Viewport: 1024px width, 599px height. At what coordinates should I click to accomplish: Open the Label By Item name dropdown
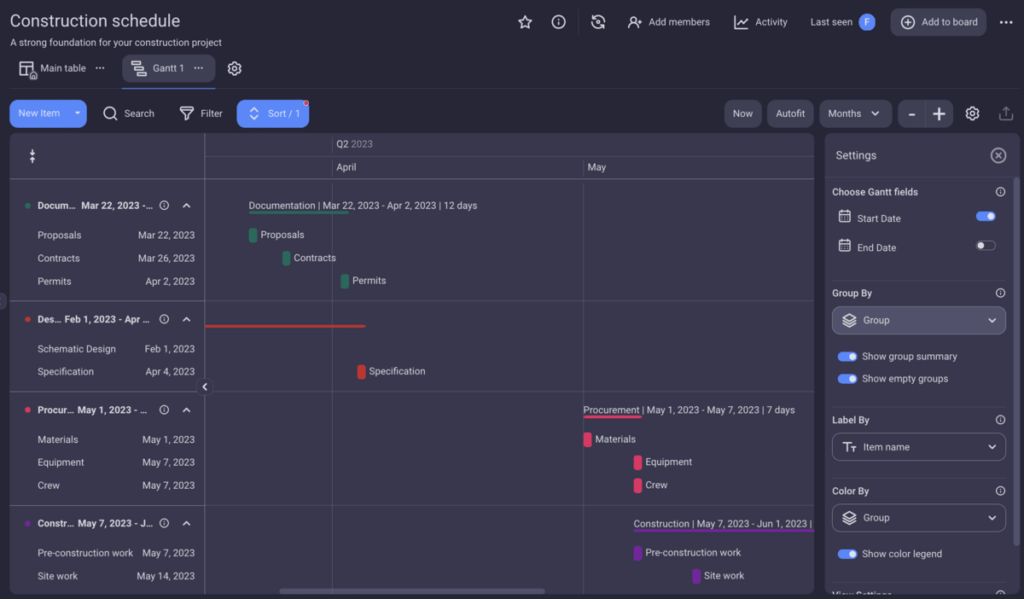(x=918, y=447)
